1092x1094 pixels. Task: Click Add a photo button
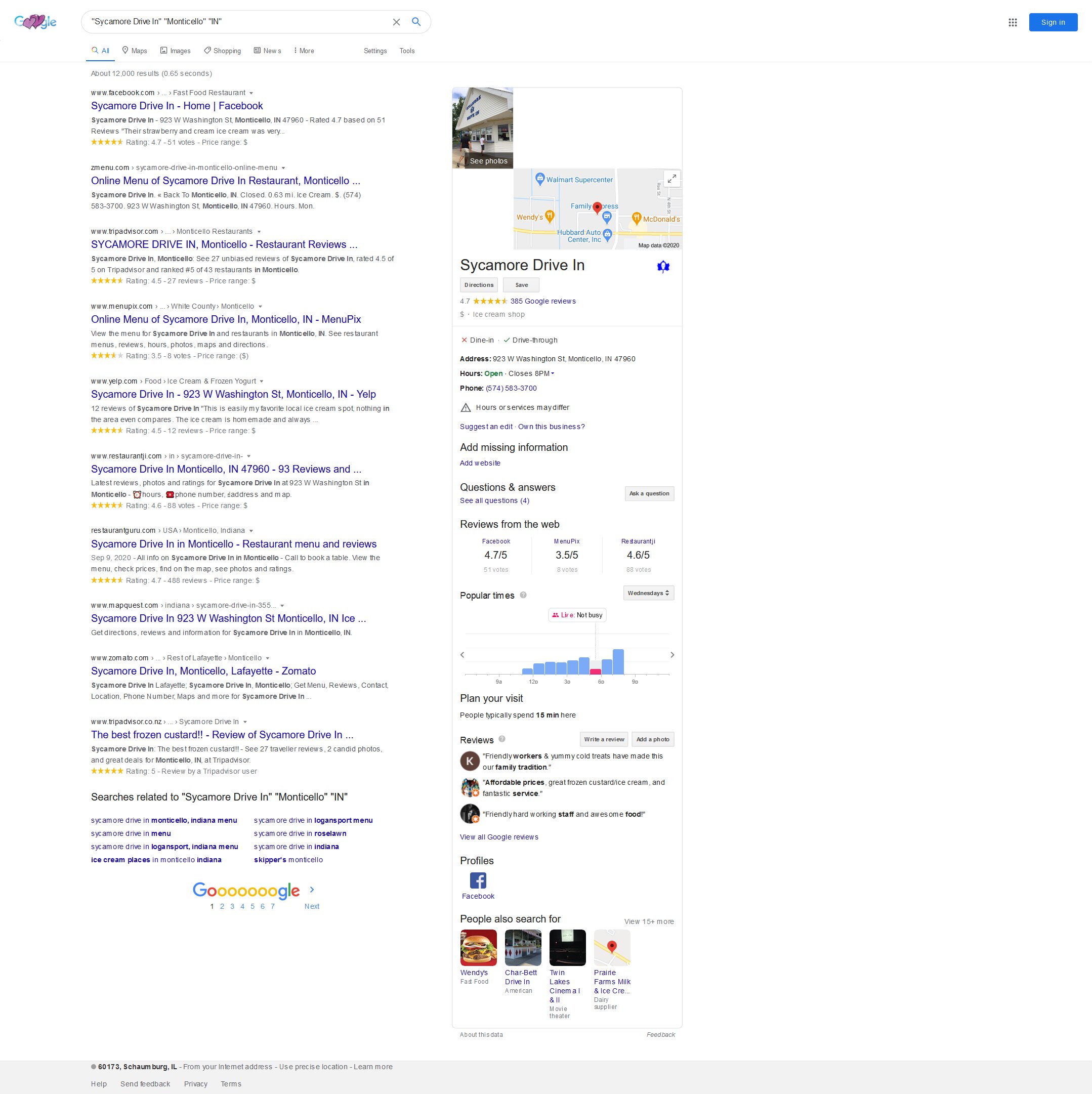(652, 739)
